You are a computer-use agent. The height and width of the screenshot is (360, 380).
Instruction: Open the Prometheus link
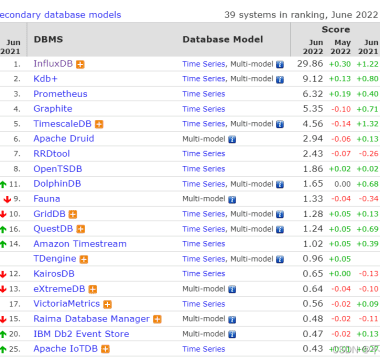(60, 94)
